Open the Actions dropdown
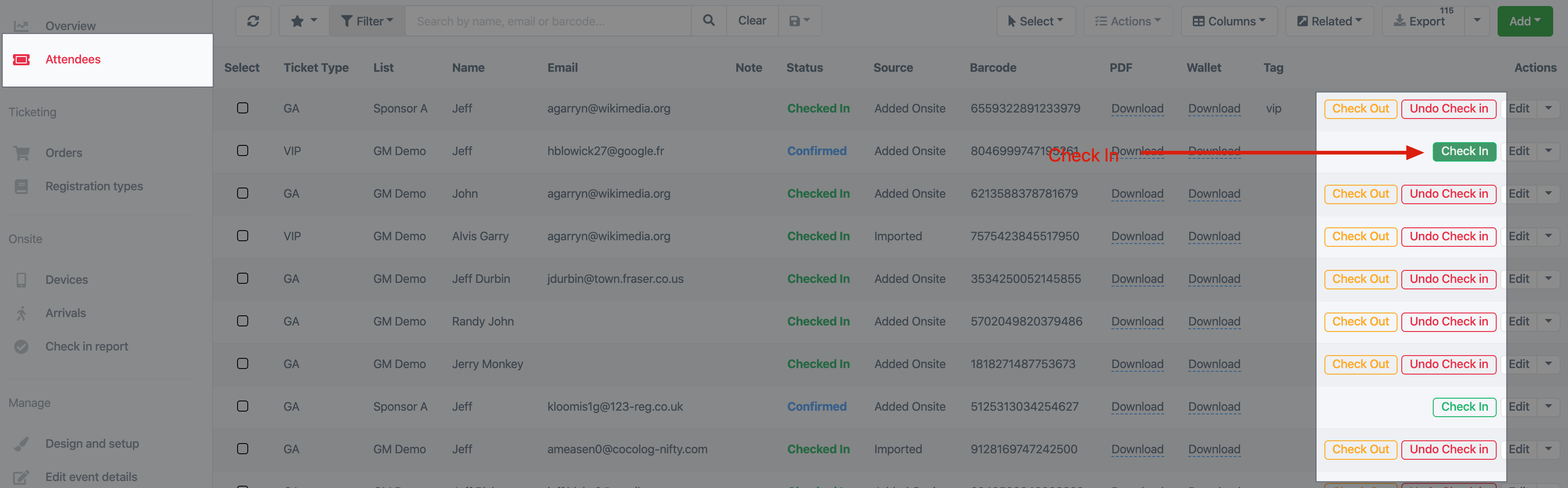Image resolution: width=1568 pixels, height=488 pixels. click(x=1128, y=21)
